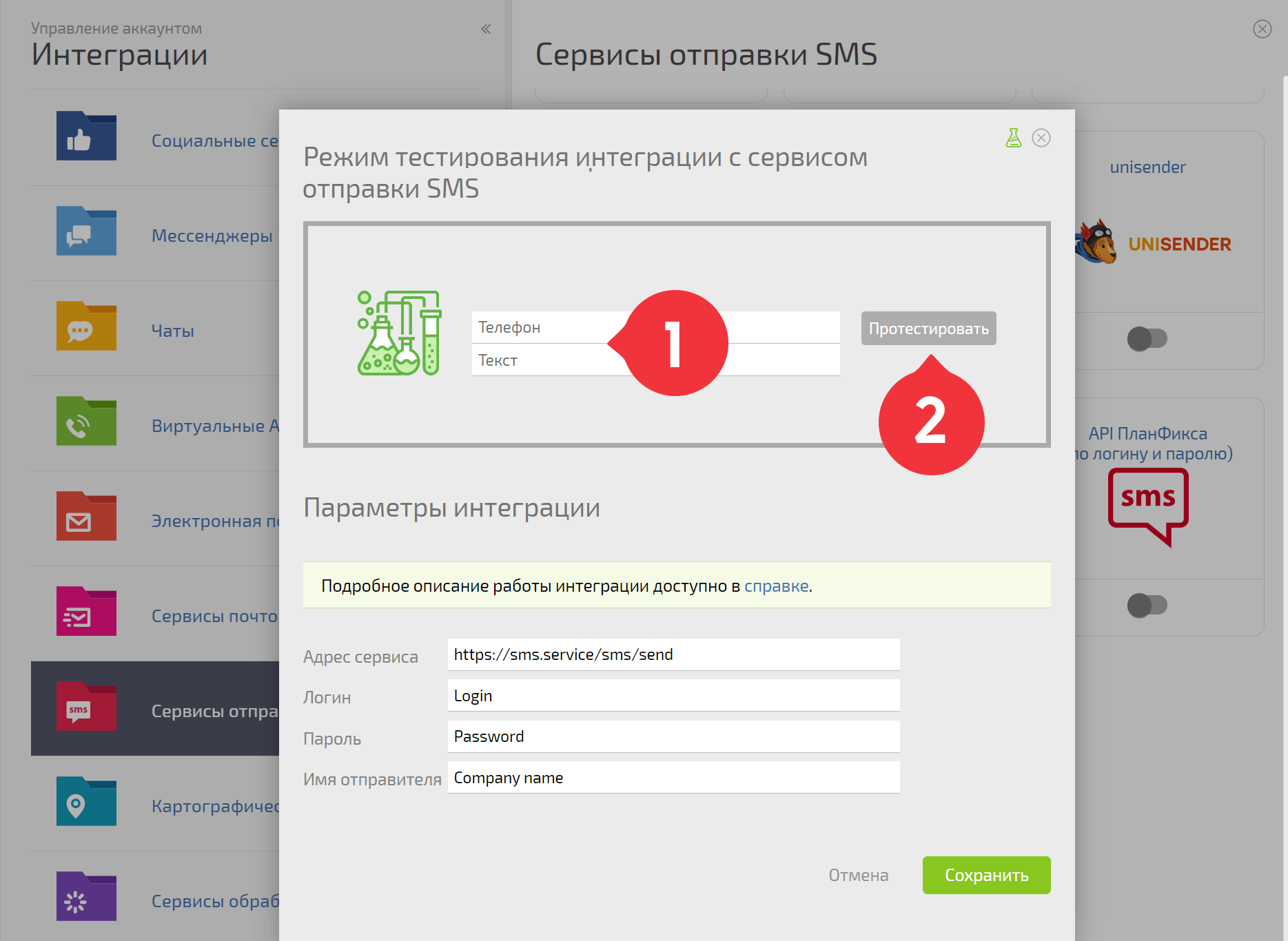Click the green Сохранить button

[x=986, y=875]
